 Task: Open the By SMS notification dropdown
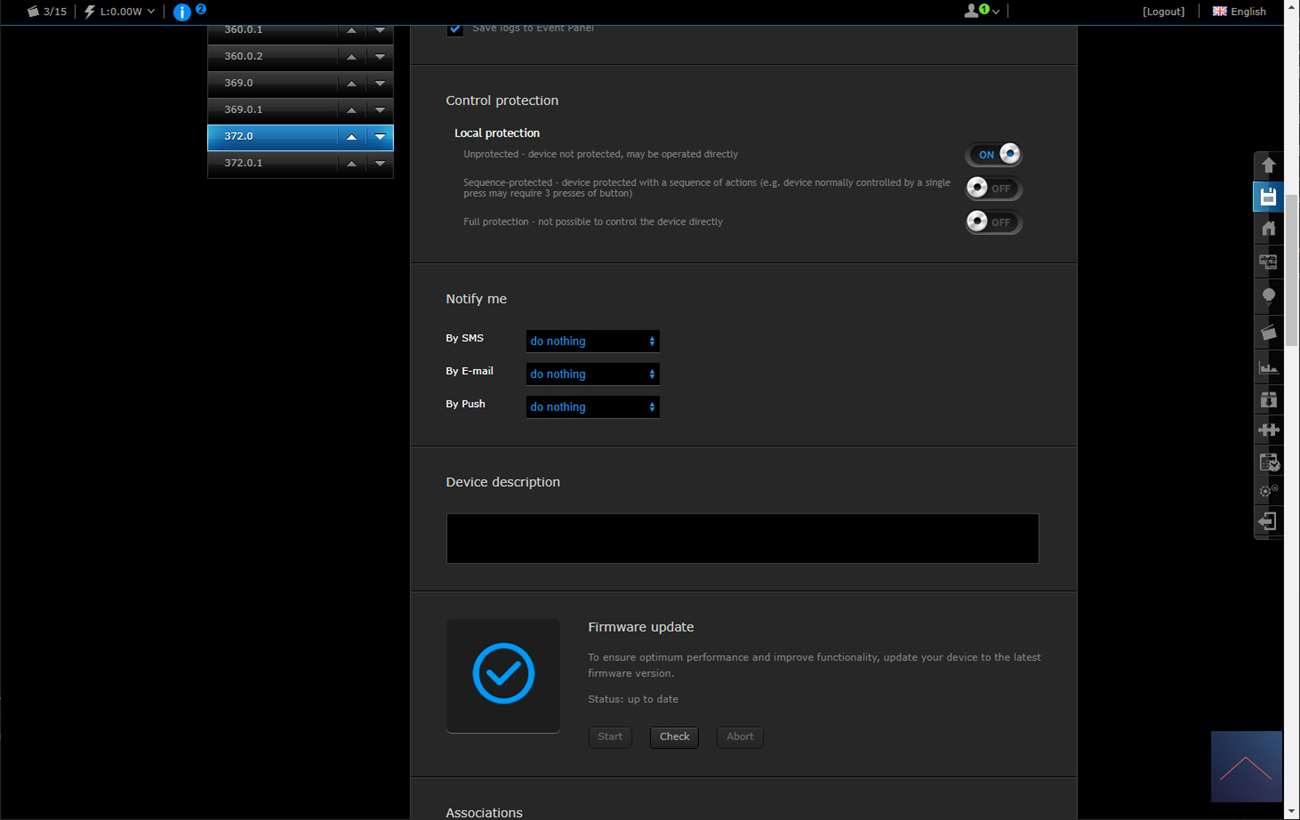[x=592, y=341]
